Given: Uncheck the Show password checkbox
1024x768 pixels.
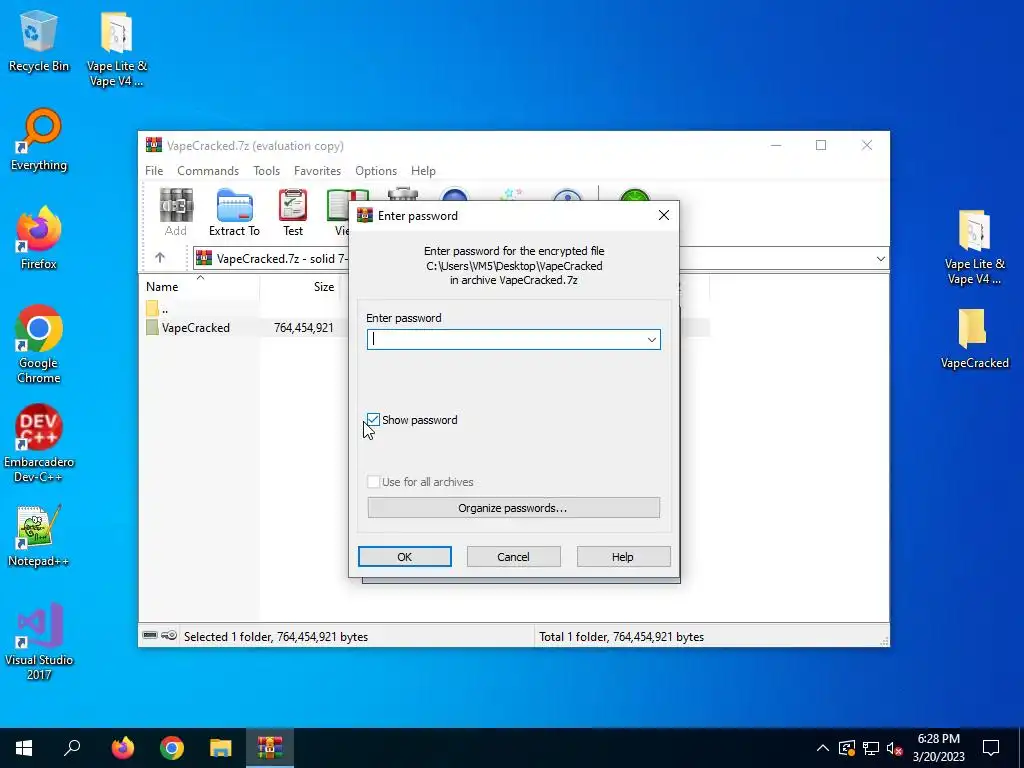Looking at the screenshot, I should [x=373, y=419].
